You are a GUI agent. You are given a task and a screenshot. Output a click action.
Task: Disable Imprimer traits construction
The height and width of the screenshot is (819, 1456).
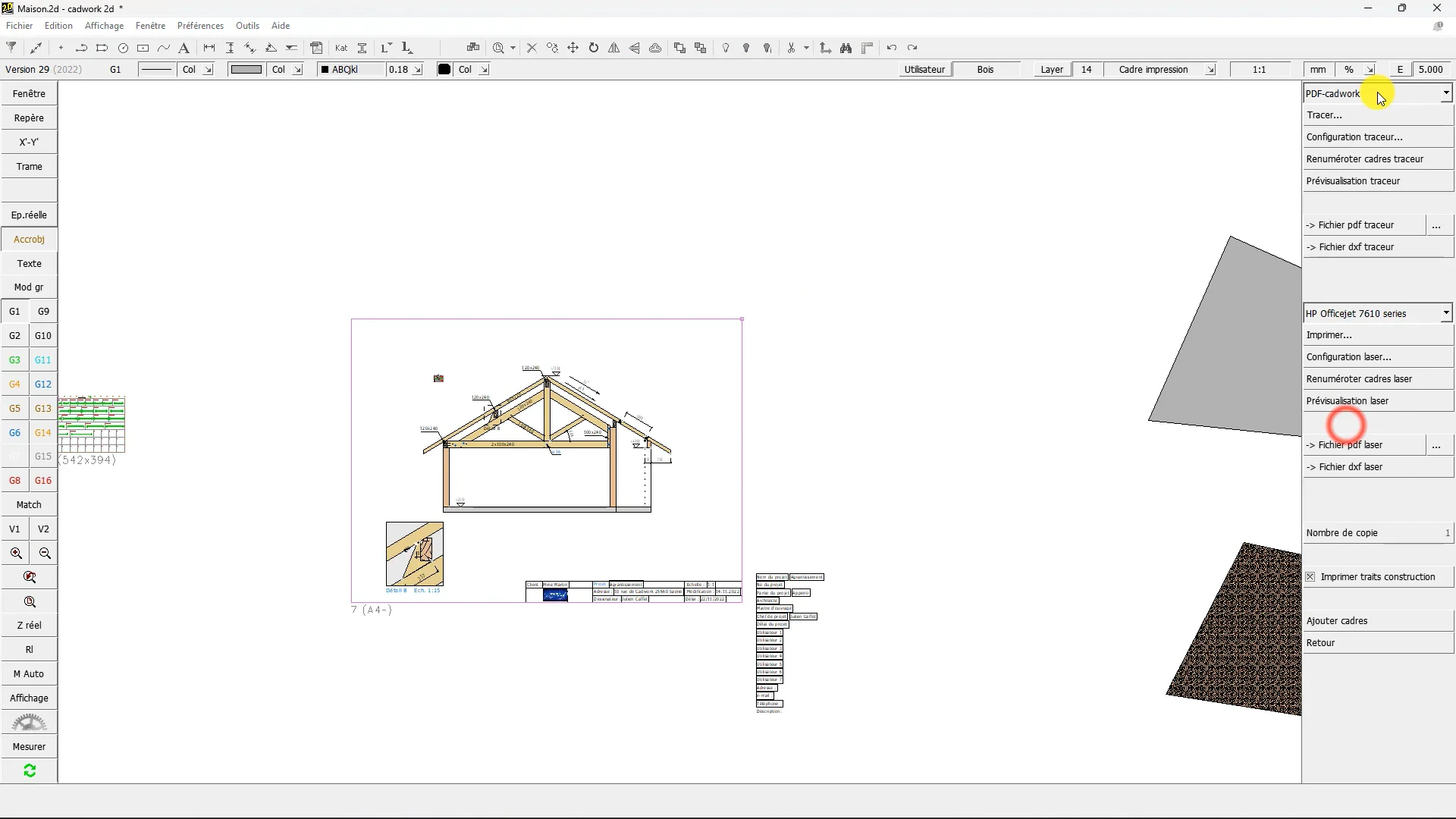pyautogui.click(x=1311, y=576)
